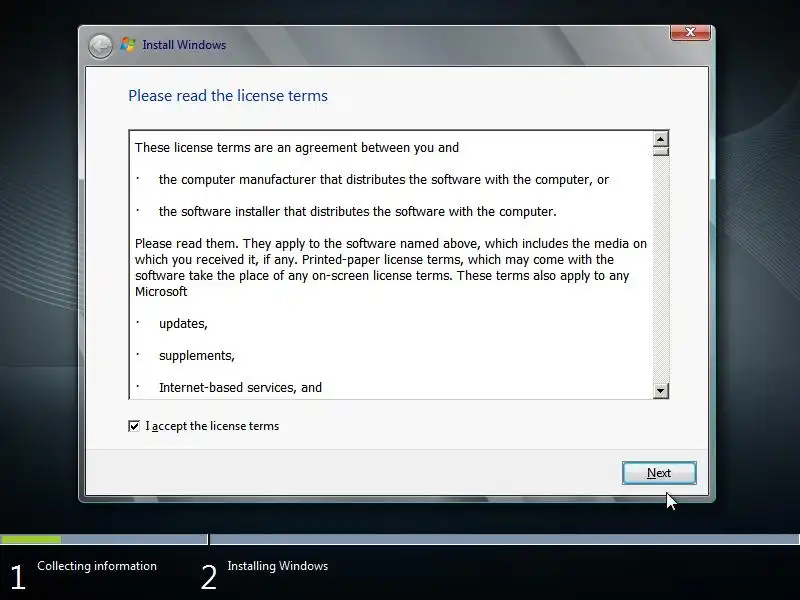Click the scrollbar track below the thumb
The width and height of the screenshot is (800, 600).
(x=661, y=269)
